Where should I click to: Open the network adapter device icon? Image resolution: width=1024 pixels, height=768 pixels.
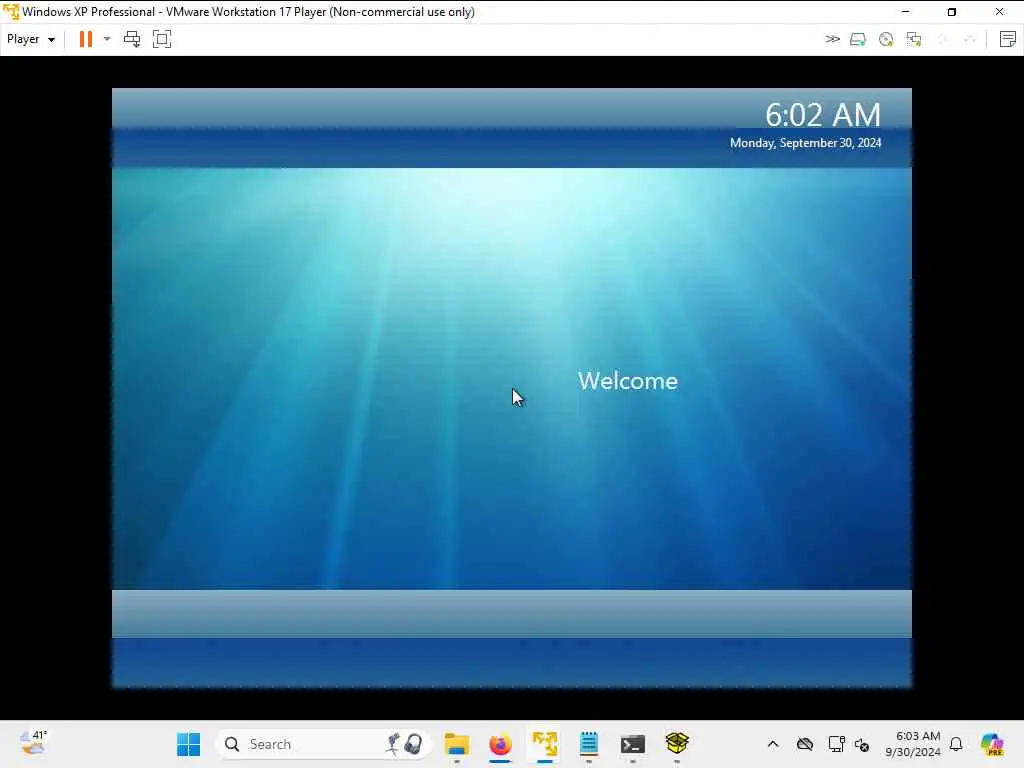click(x=914, y=39)
